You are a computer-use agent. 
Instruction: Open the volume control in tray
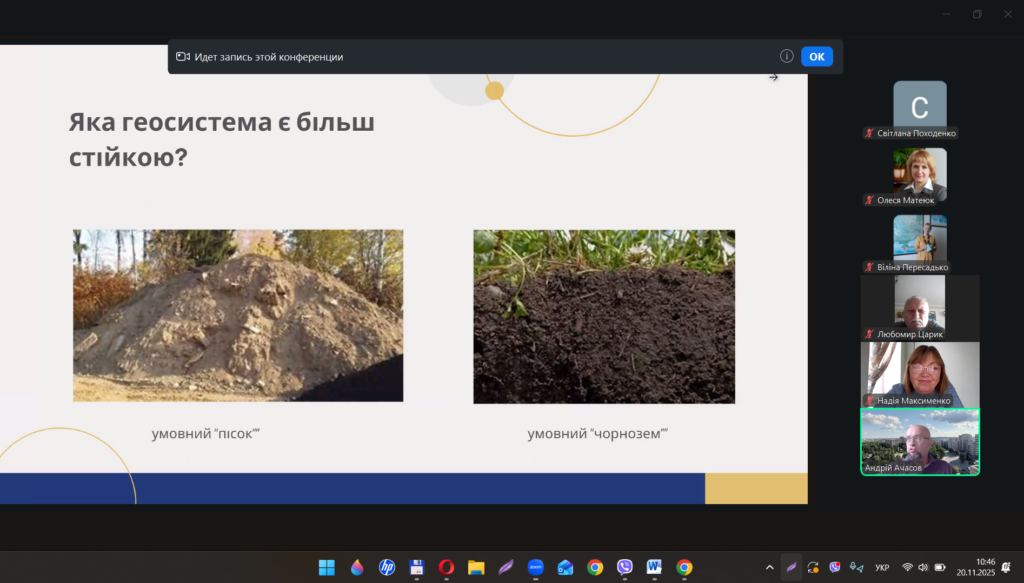coord(923,567)
